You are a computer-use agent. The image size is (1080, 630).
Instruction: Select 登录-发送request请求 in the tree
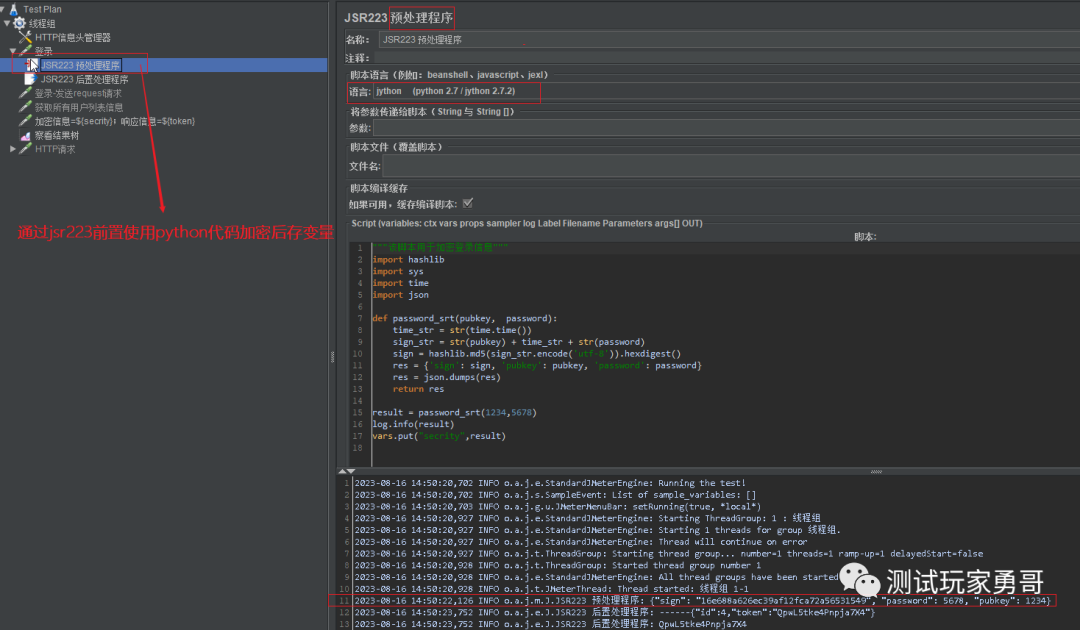tap(78, 93)
